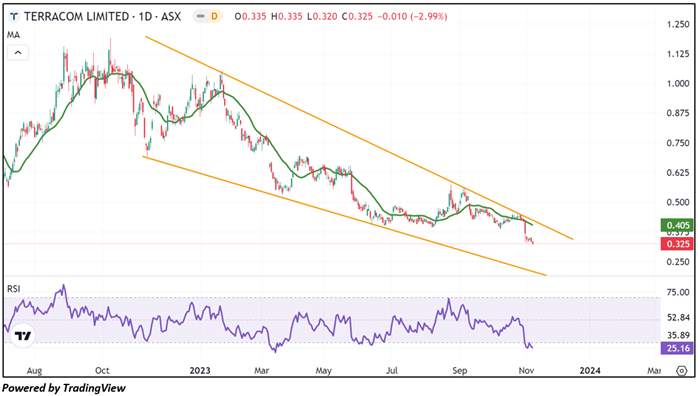Viewport: 698px width, 396px height.
Task: Click the Nov time axis label
Action: click(x=527, y=370)
